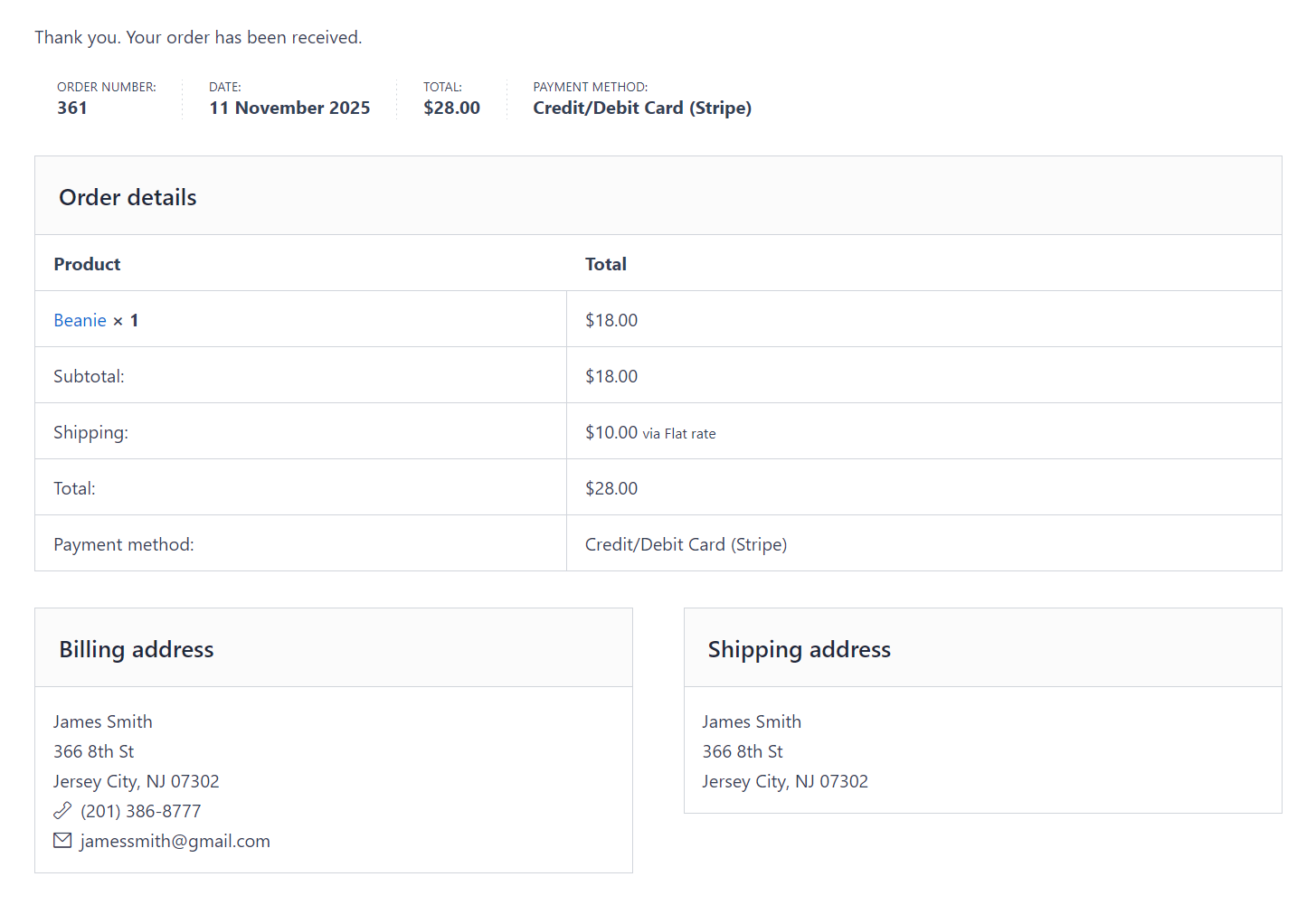Click the jamessmith@gmail.com email address
The image size is (1316, 905).
[175, 841]
